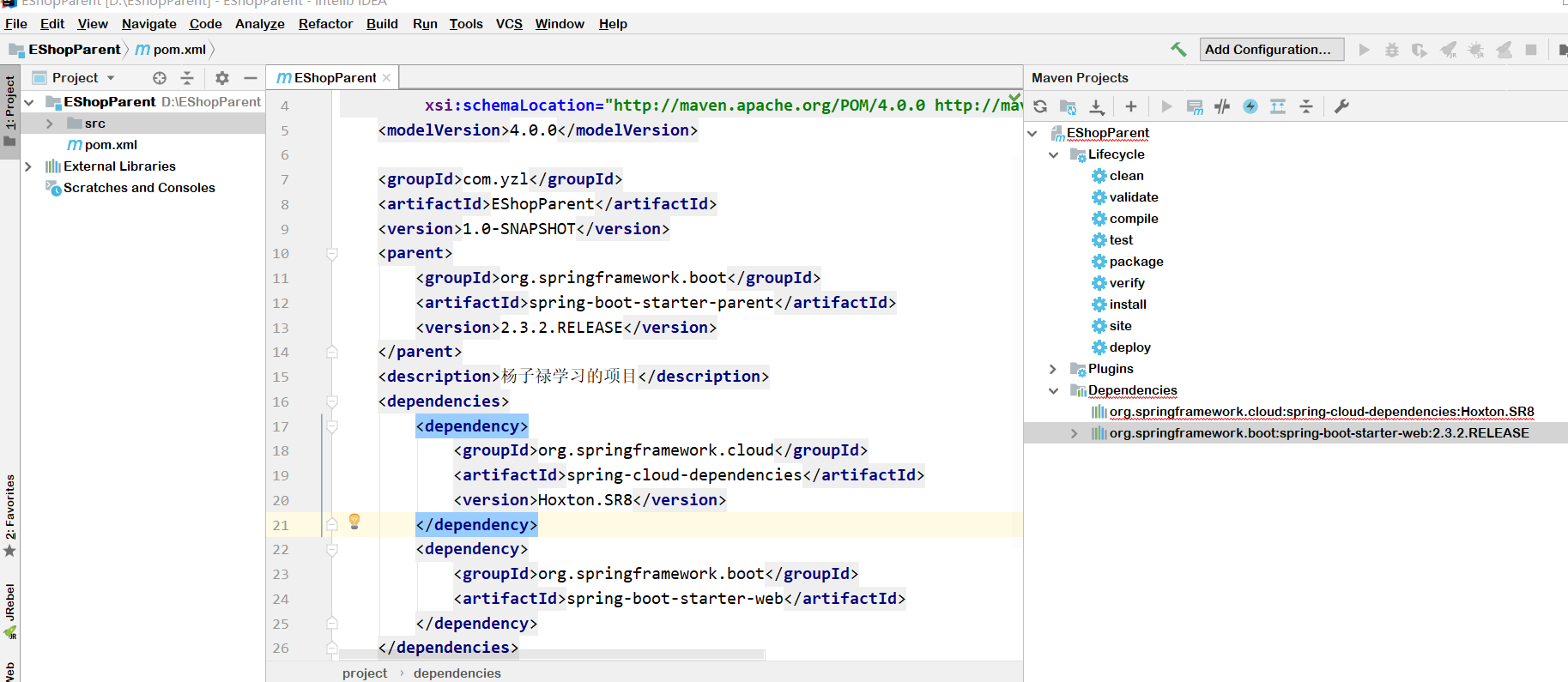
Task: Open the 1: Project side tool tab
Action: pos(10,111)
